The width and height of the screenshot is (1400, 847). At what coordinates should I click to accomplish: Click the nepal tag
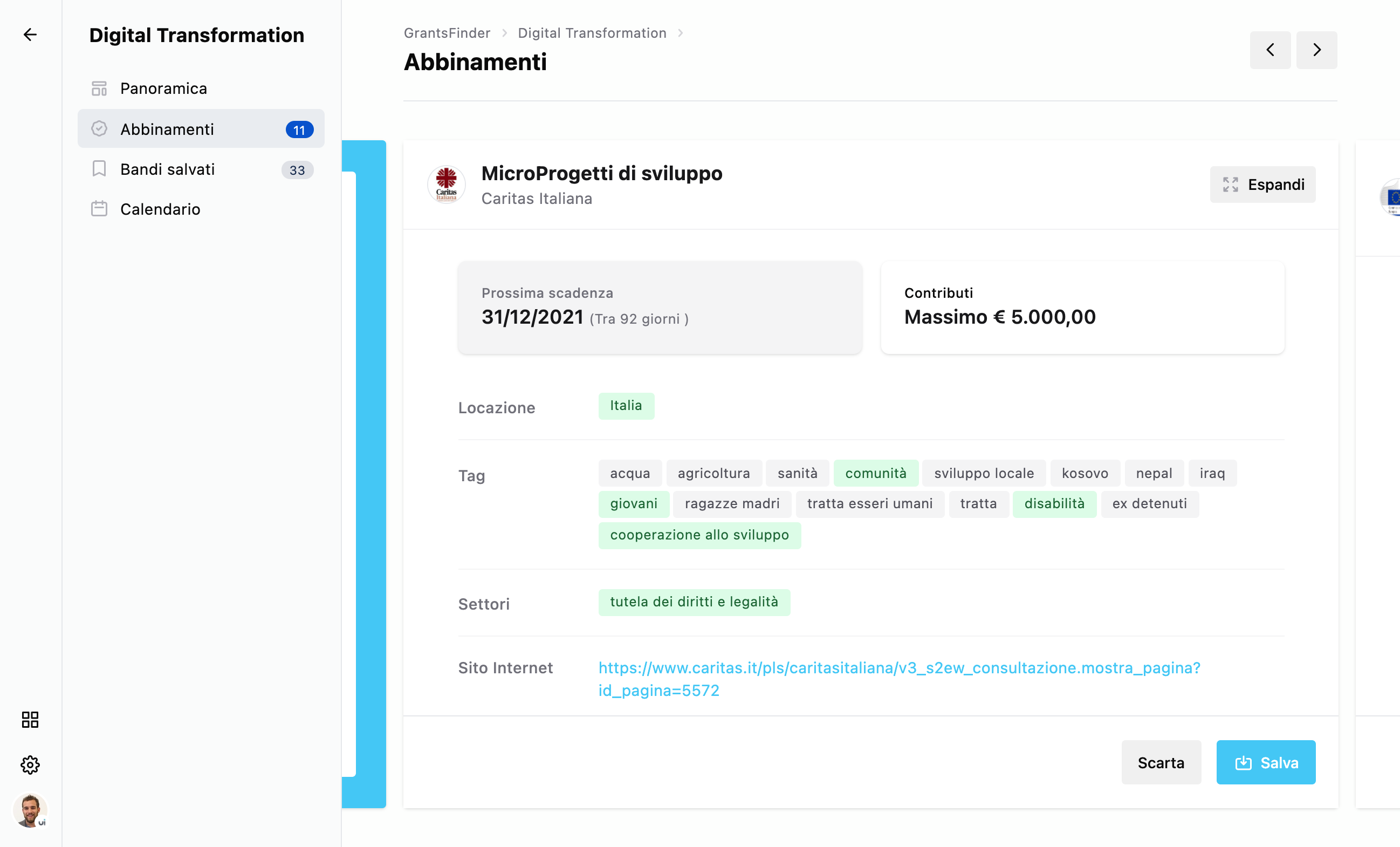(1154, 473)
